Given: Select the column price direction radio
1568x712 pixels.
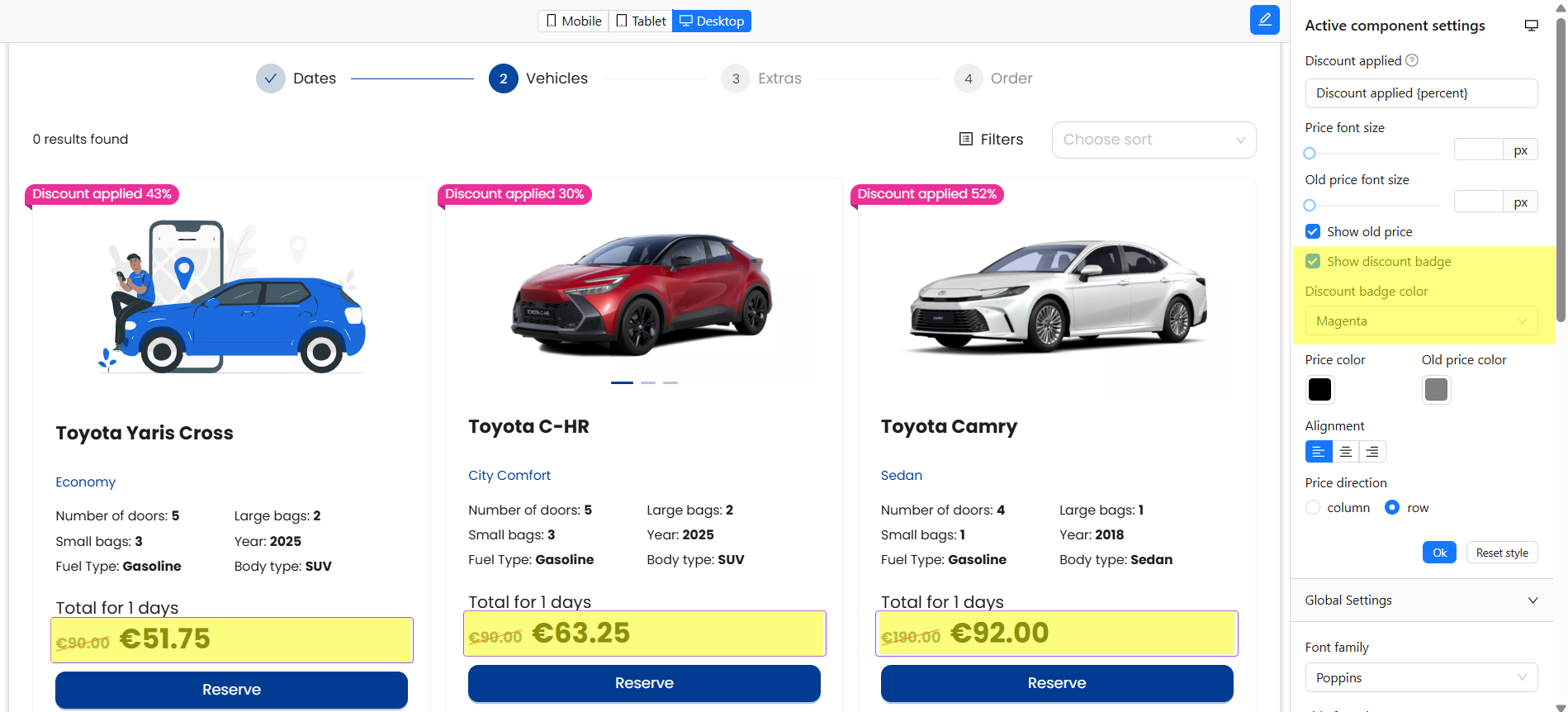Looking at the screenshot, I should (1313, 507).
